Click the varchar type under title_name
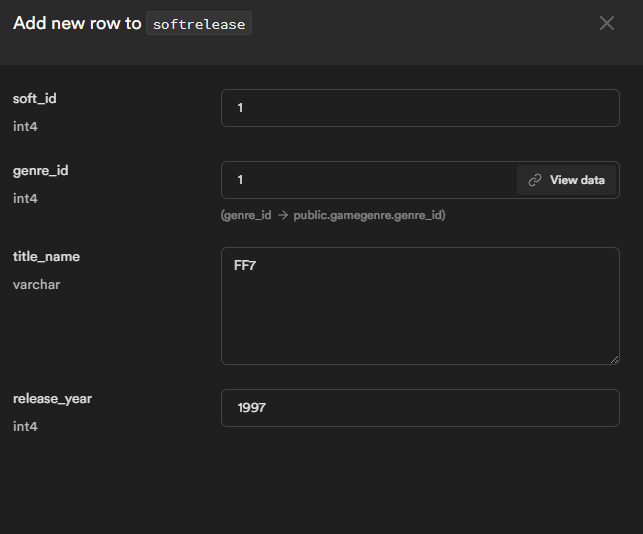Image resolution: width=643 pixels, height=534 pixels. click(x=36, y=285)
